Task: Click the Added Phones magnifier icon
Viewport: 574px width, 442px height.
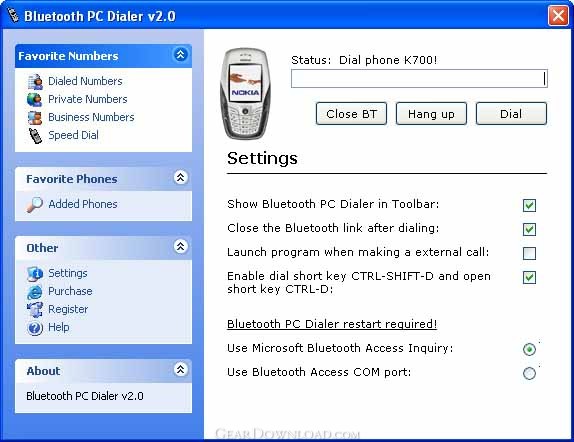Action: pyautogui.click(x=35, y=204)
